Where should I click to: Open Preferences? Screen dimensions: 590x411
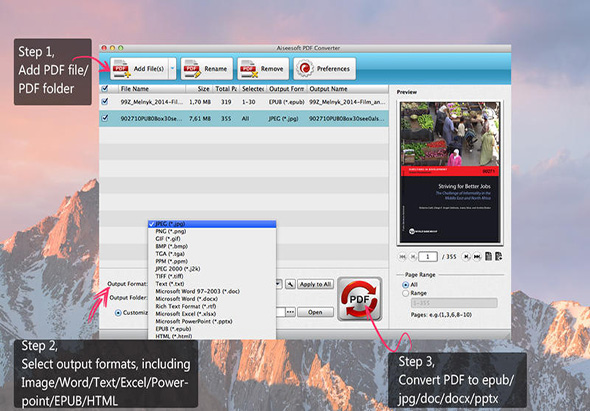(324, 68)
